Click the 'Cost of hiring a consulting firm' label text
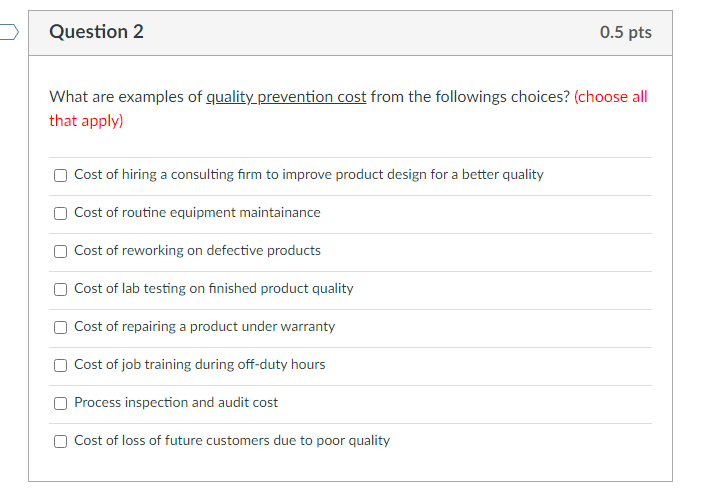 pyautogui.click(x=308, y=175)
